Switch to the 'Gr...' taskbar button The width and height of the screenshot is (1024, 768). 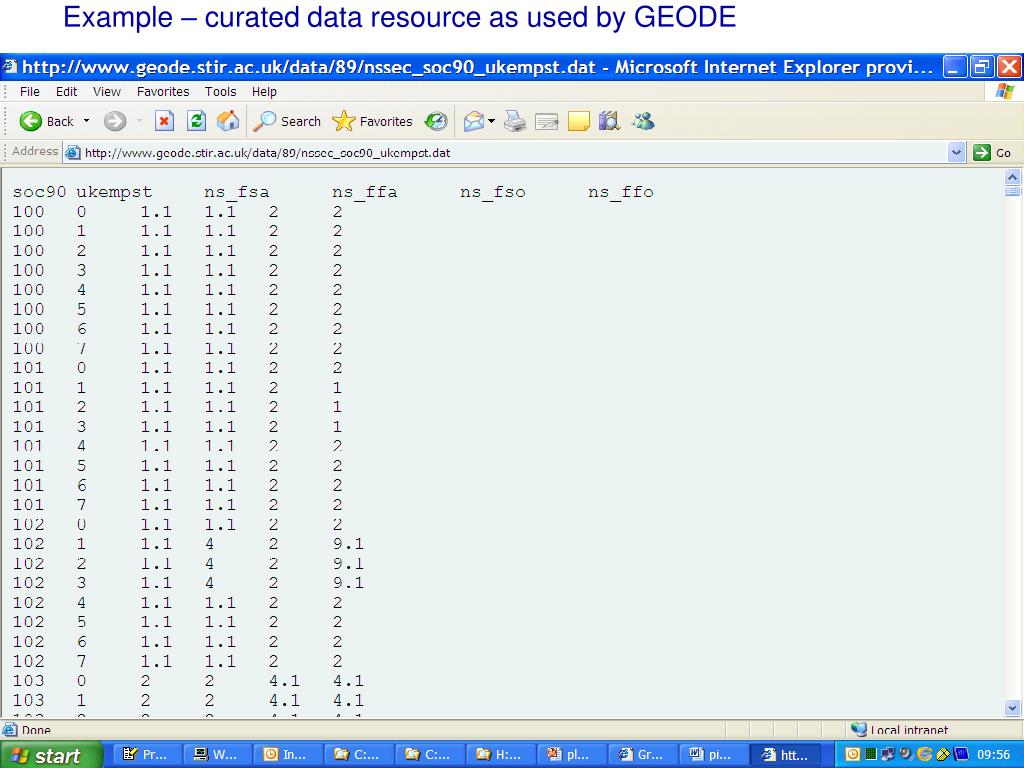pyautogui.click(x=642, y=755)
